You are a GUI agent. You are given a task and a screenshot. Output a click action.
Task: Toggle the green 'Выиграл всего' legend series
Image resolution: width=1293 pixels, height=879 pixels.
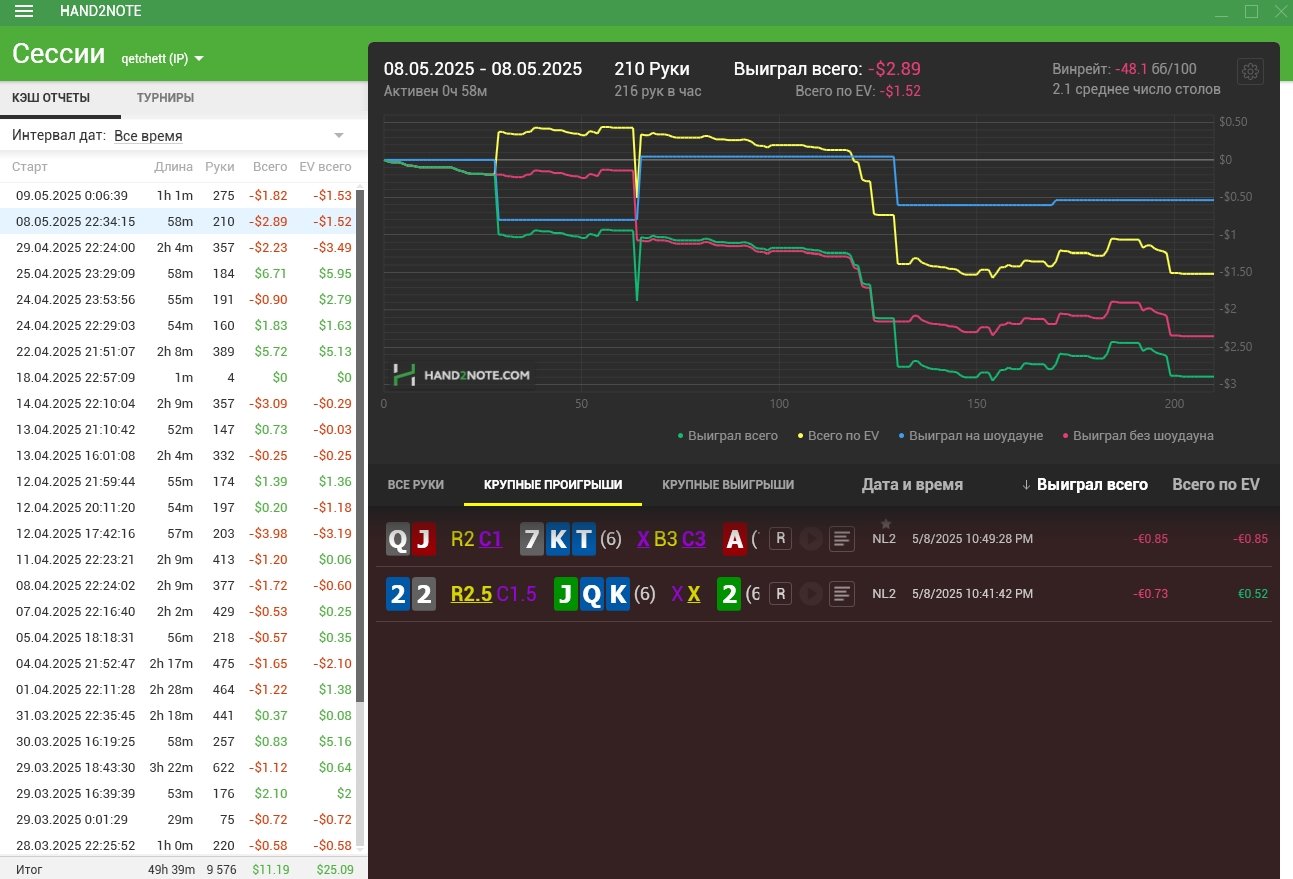click(728, 435)
